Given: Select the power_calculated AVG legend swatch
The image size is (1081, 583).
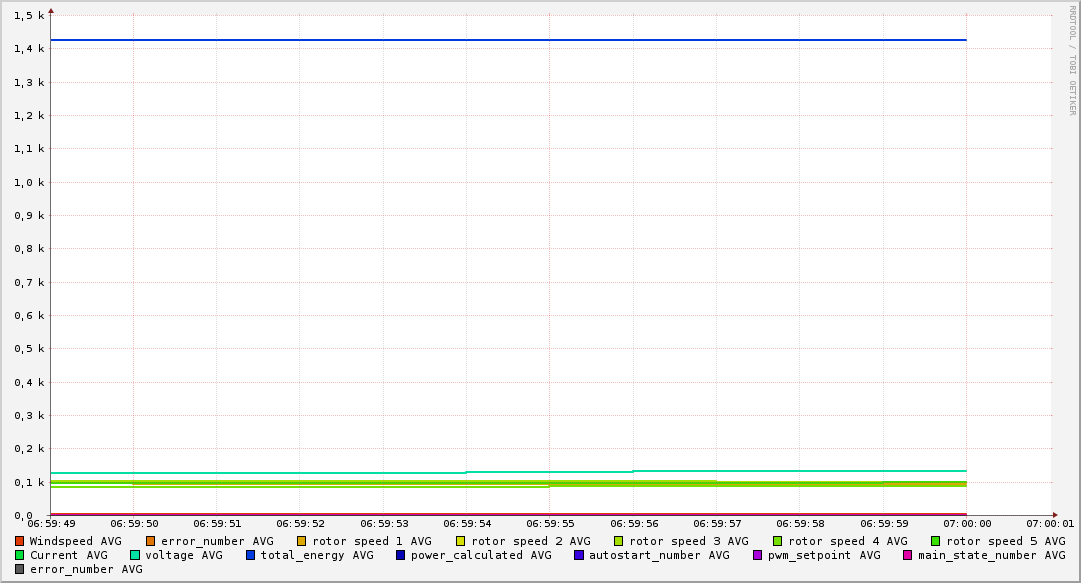Looking at the screenshot, I should (x=401, y=555).
